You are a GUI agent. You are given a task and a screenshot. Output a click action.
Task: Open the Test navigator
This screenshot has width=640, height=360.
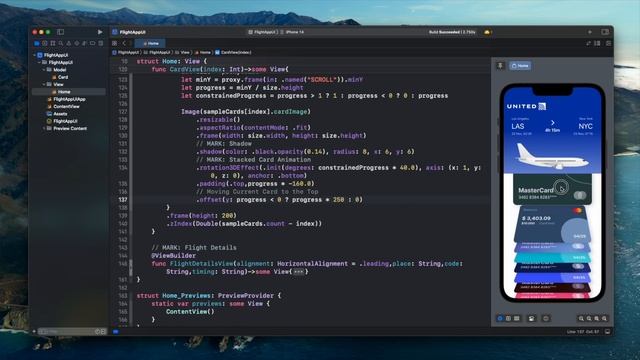(x=76, y=43)
